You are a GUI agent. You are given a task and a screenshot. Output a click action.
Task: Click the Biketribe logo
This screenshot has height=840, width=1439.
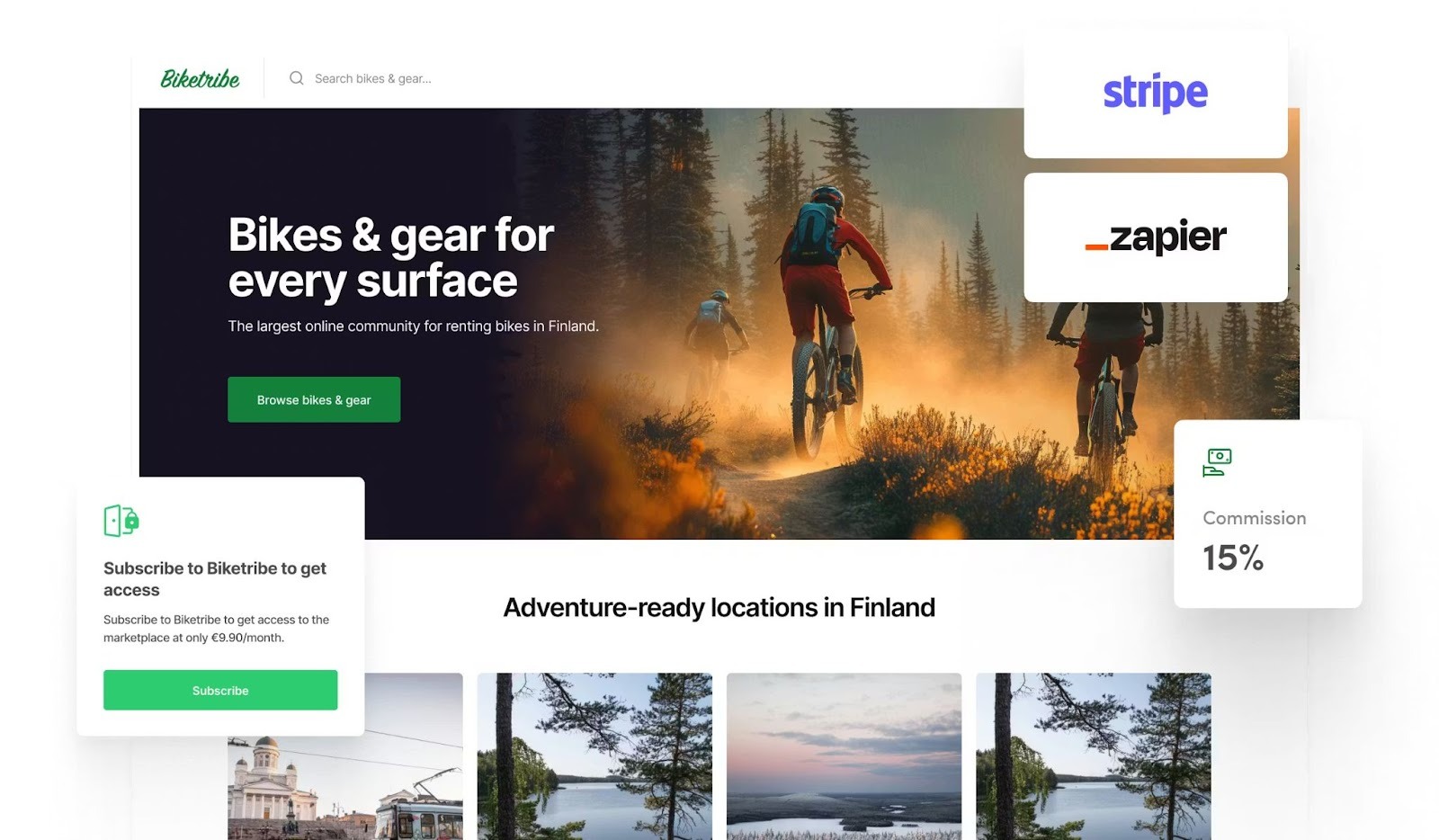200,79
